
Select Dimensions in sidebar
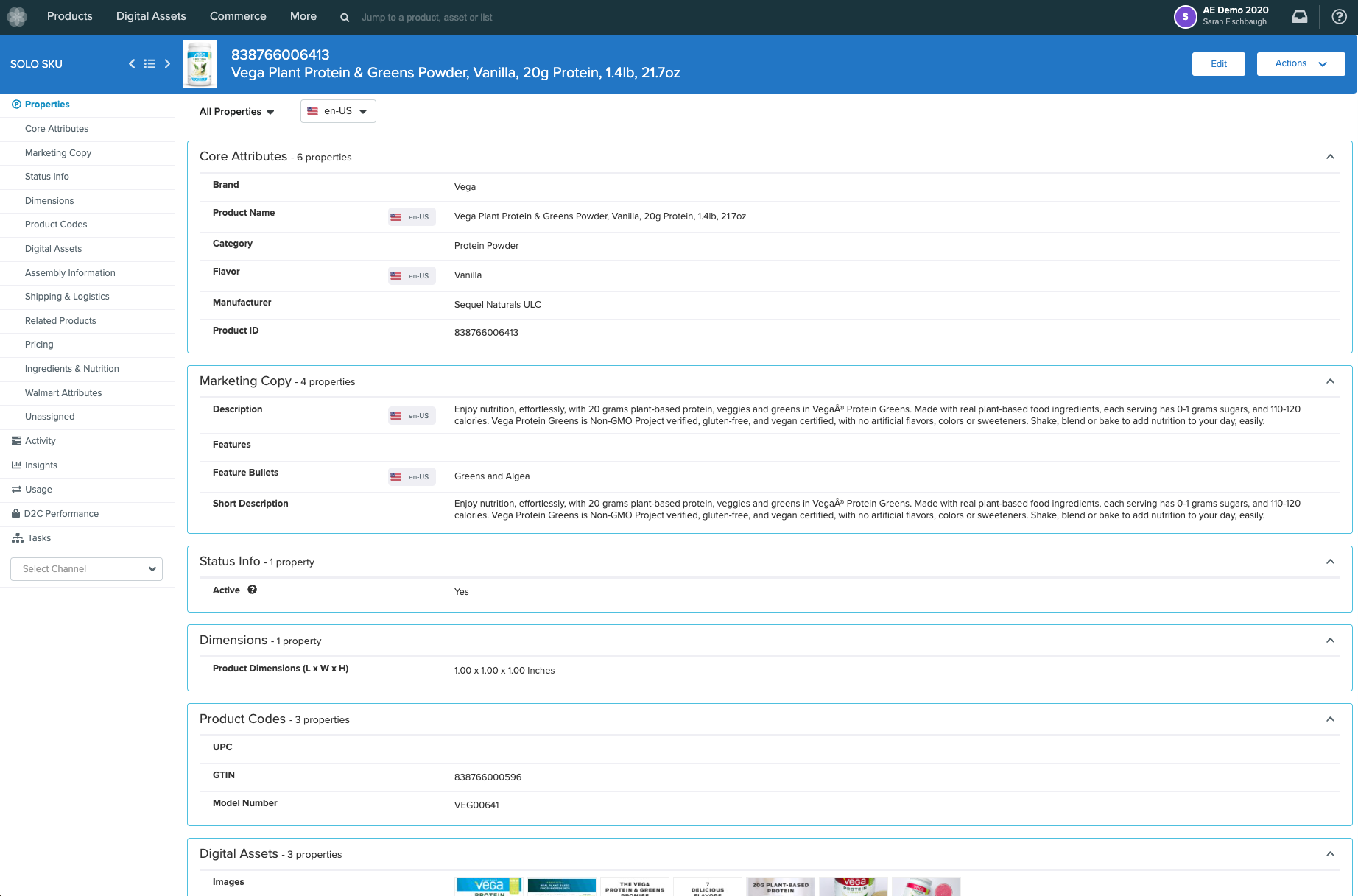(49, 201)
